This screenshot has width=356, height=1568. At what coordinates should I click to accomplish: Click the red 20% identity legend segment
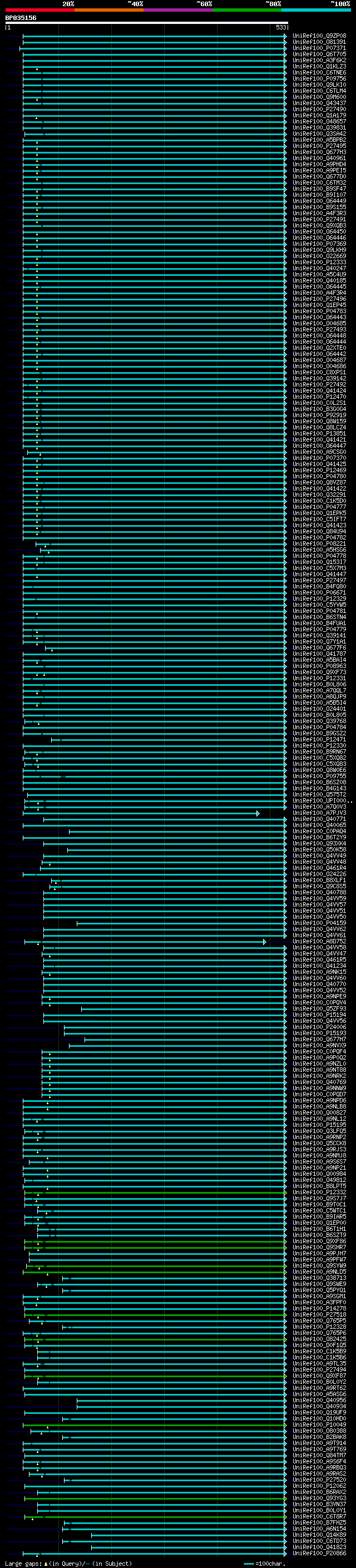[39, 10]
